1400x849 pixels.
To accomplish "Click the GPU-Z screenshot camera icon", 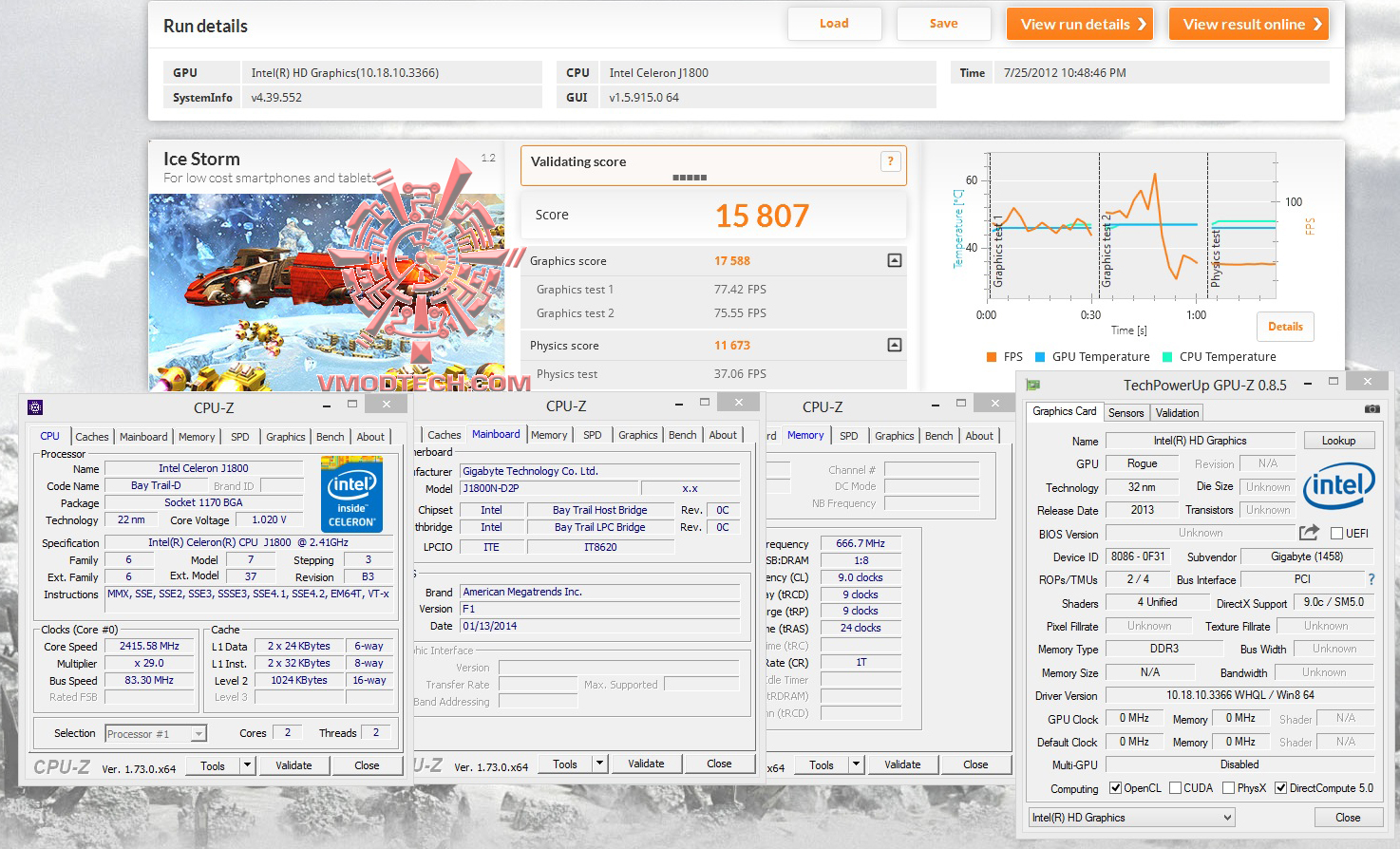I will pyautogui.click(x=1372, y=409).
